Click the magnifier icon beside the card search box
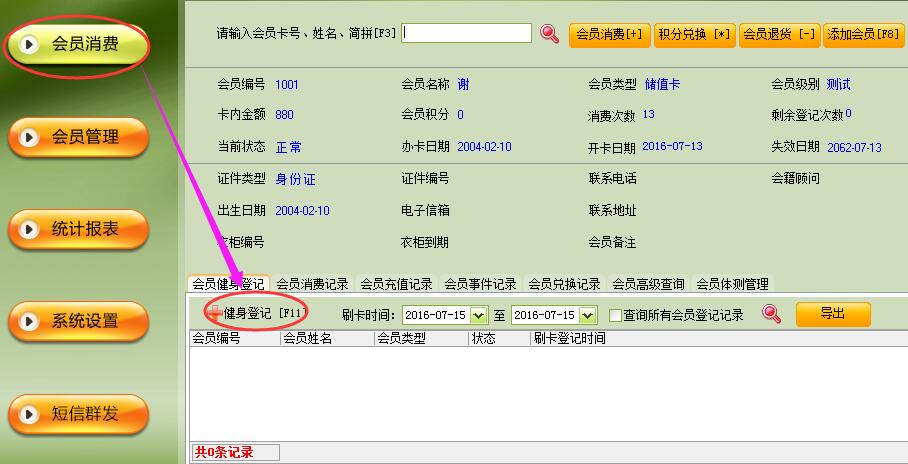 550,34
